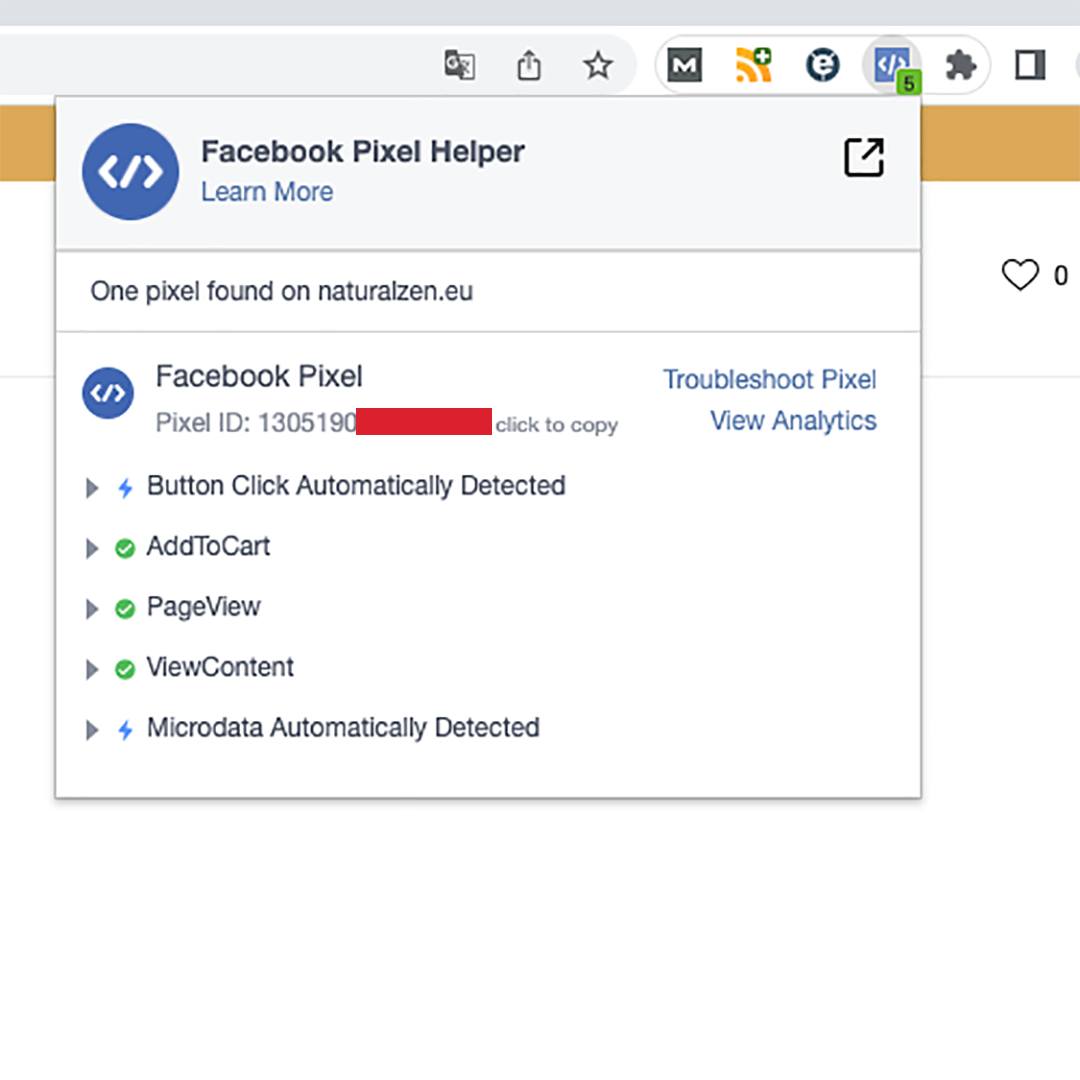This screenshot has width=1080, height=1080.
Task: Select the Microdata Automatically Detected label
Action: [343, 727]
